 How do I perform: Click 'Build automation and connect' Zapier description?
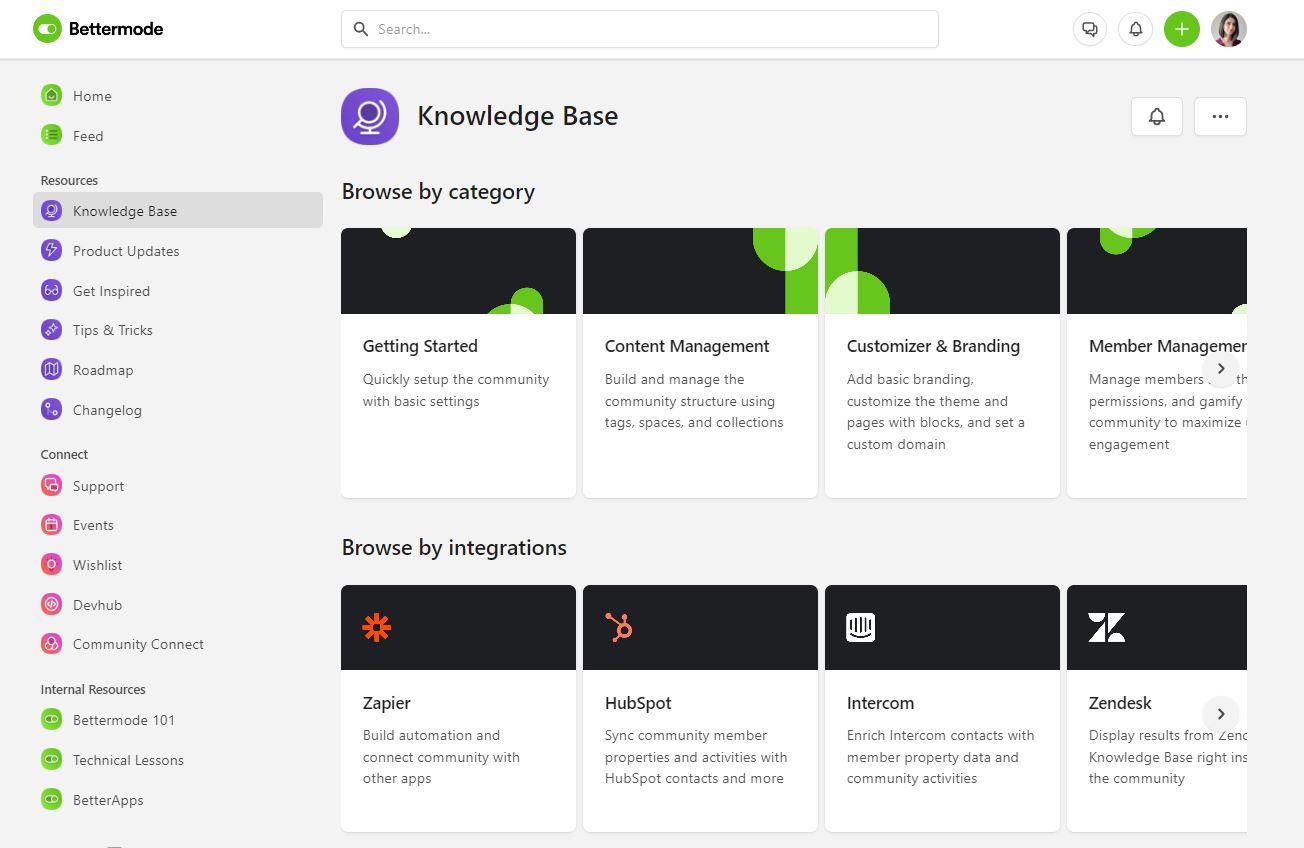(x=441, y=757)
